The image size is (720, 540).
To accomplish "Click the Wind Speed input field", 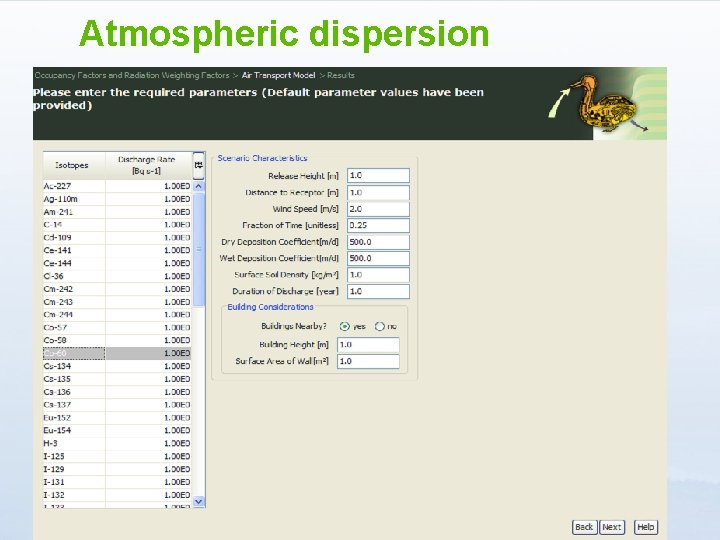I will click(378, 209).
